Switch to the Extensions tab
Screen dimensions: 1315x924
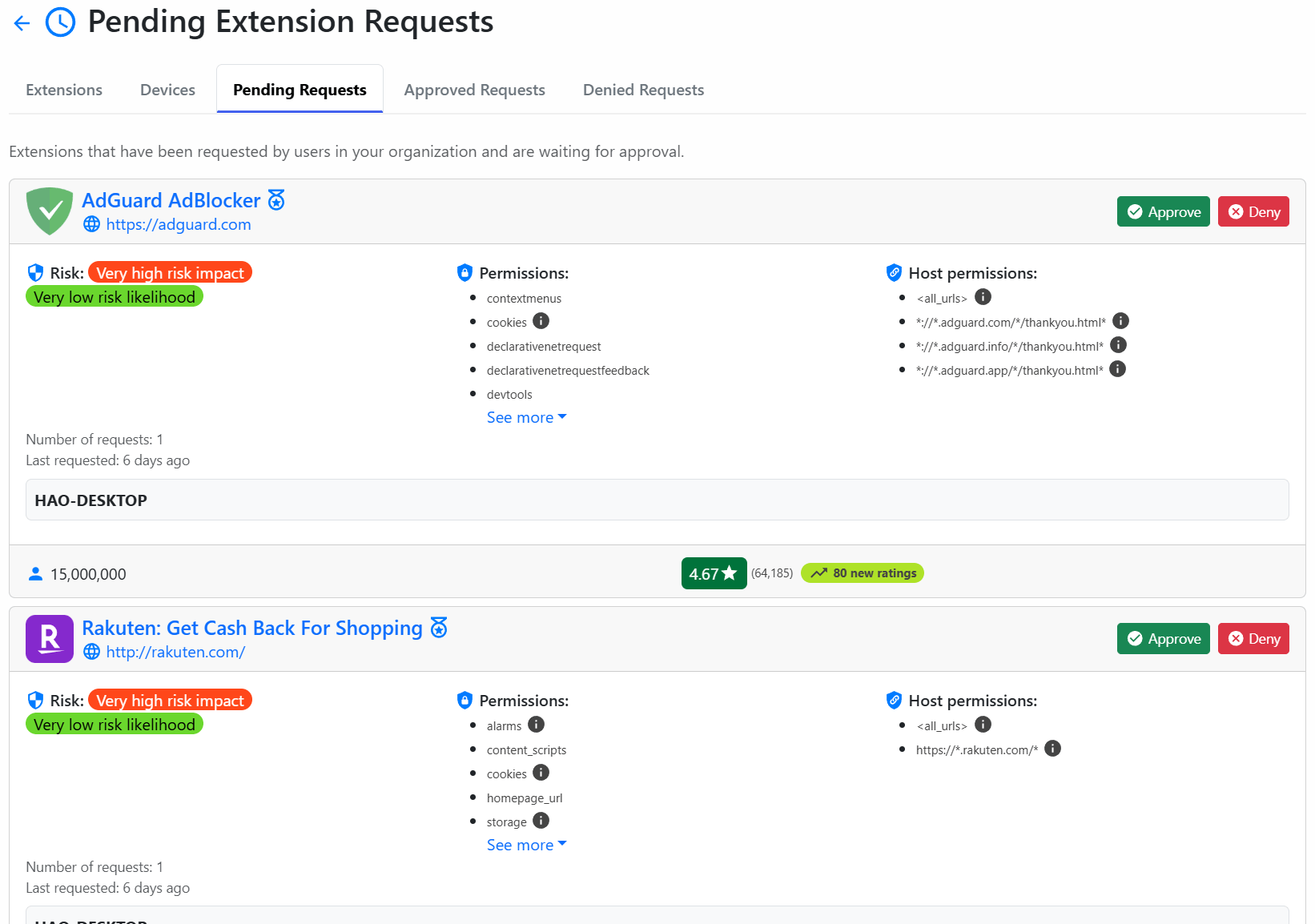(64, 90)
